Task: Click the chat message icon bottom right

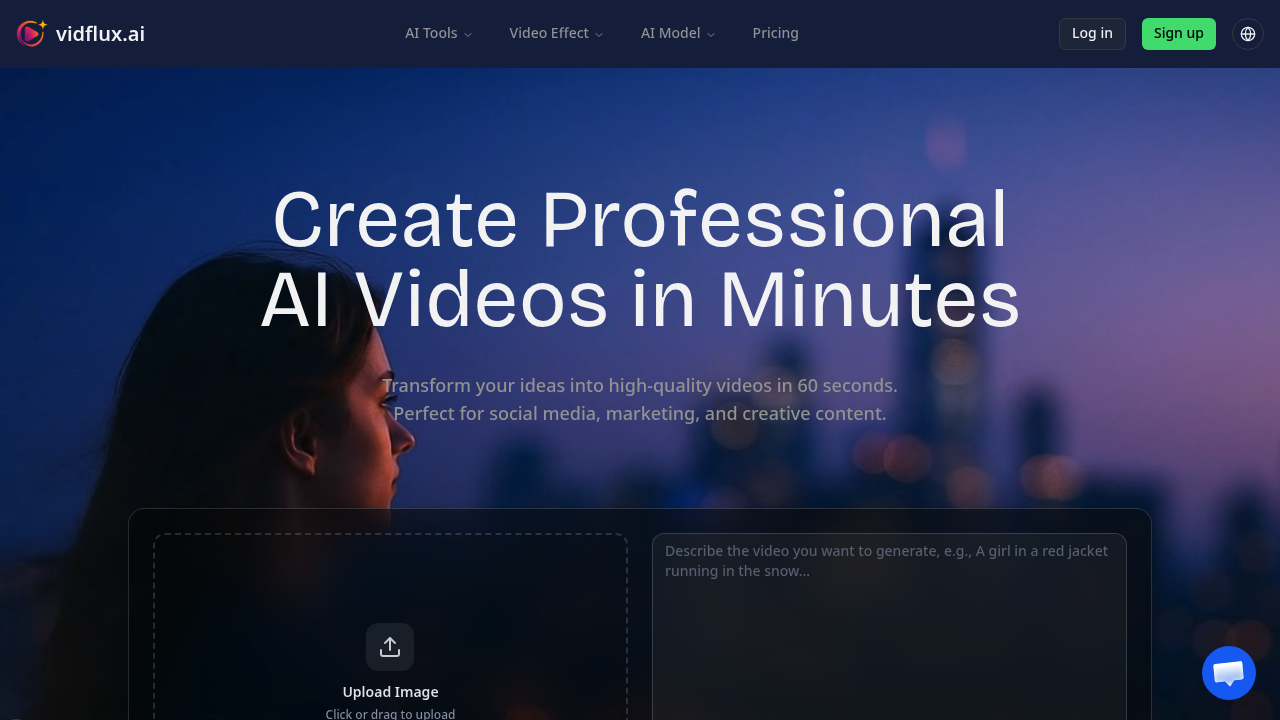Action: [x=1228, y=673]
